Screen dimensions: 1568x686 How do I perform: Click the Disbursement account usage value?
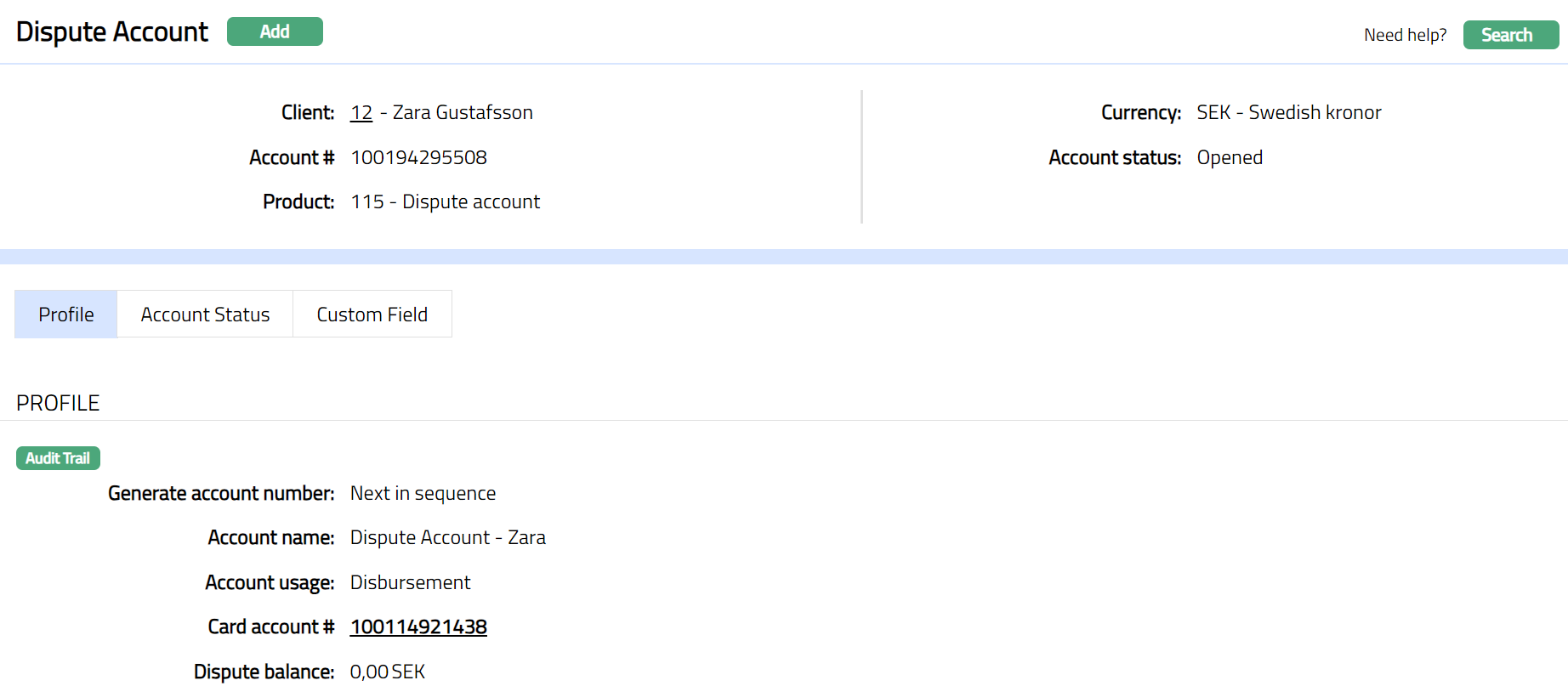pyautogui.click(x=410, y=583)
